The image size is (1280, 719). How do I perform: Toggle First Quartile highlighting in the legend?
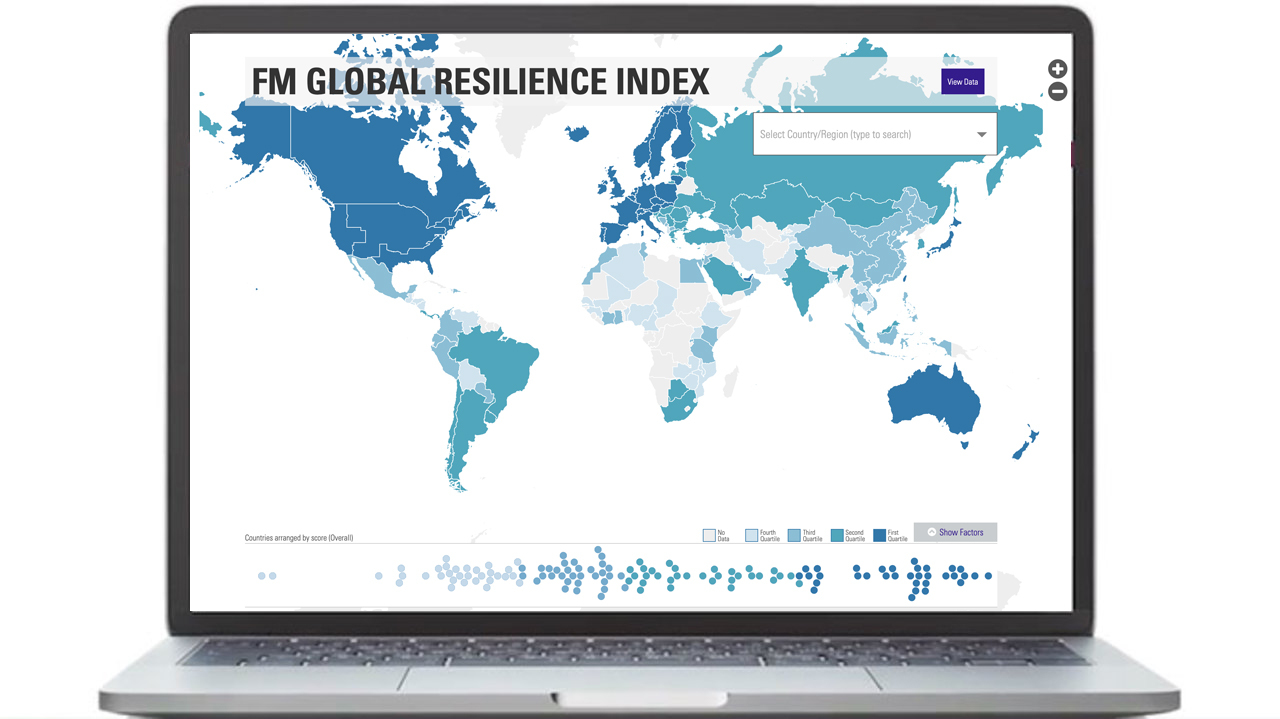coord(878,535)
